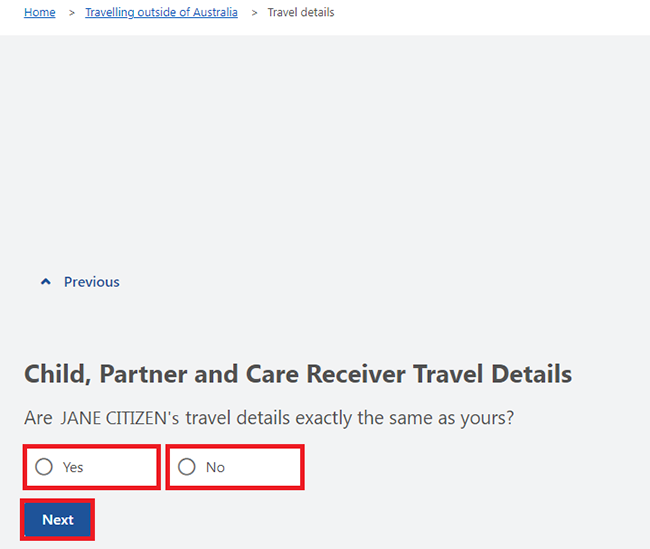Click the 'travel details exactly the same' question text
This screenshot has width=650, height=549.
click(x=310, y=418)
